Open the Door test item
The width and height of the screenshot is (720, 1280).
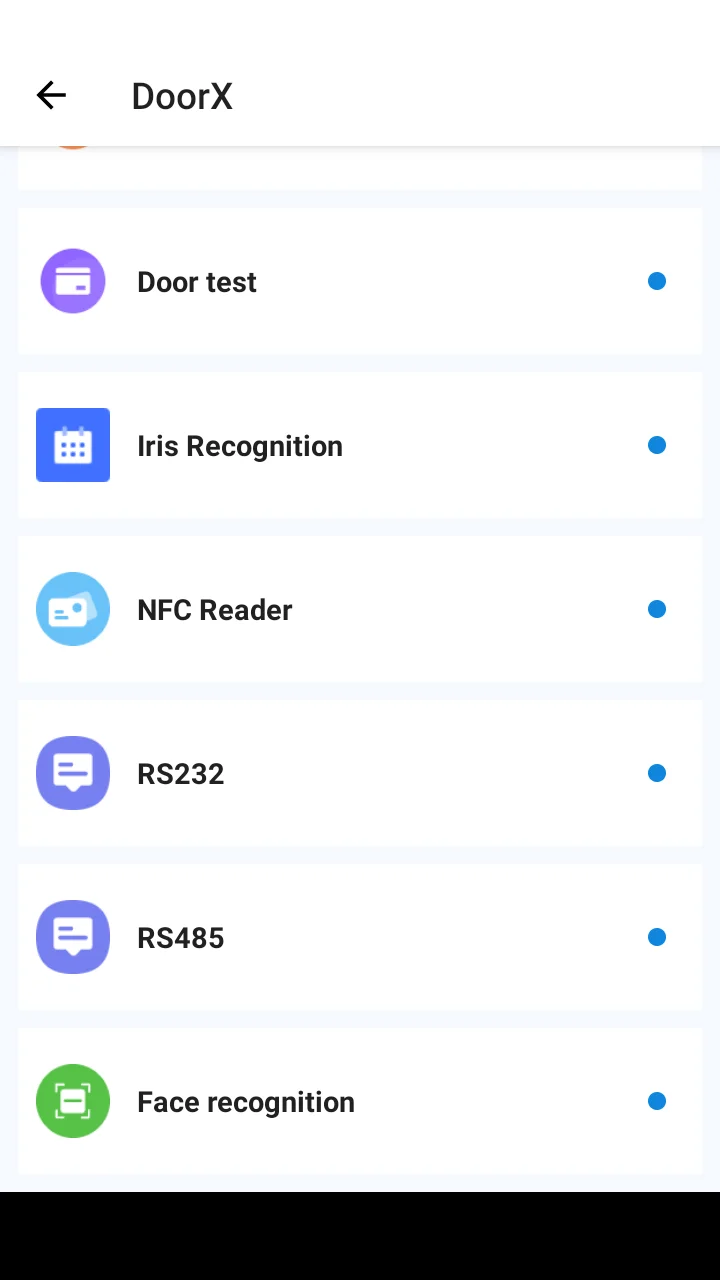[360, 281]
